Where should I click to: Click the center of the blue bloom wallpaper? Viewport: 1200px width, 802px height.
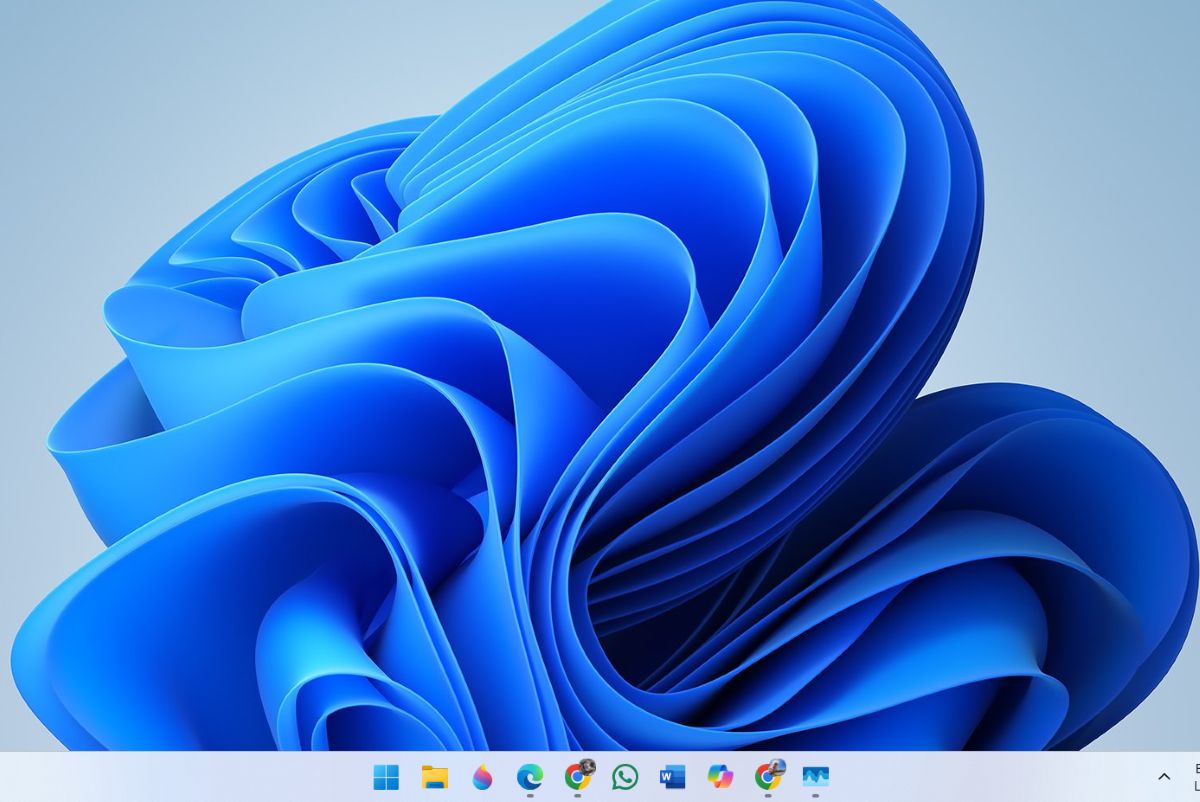point(600,400)
